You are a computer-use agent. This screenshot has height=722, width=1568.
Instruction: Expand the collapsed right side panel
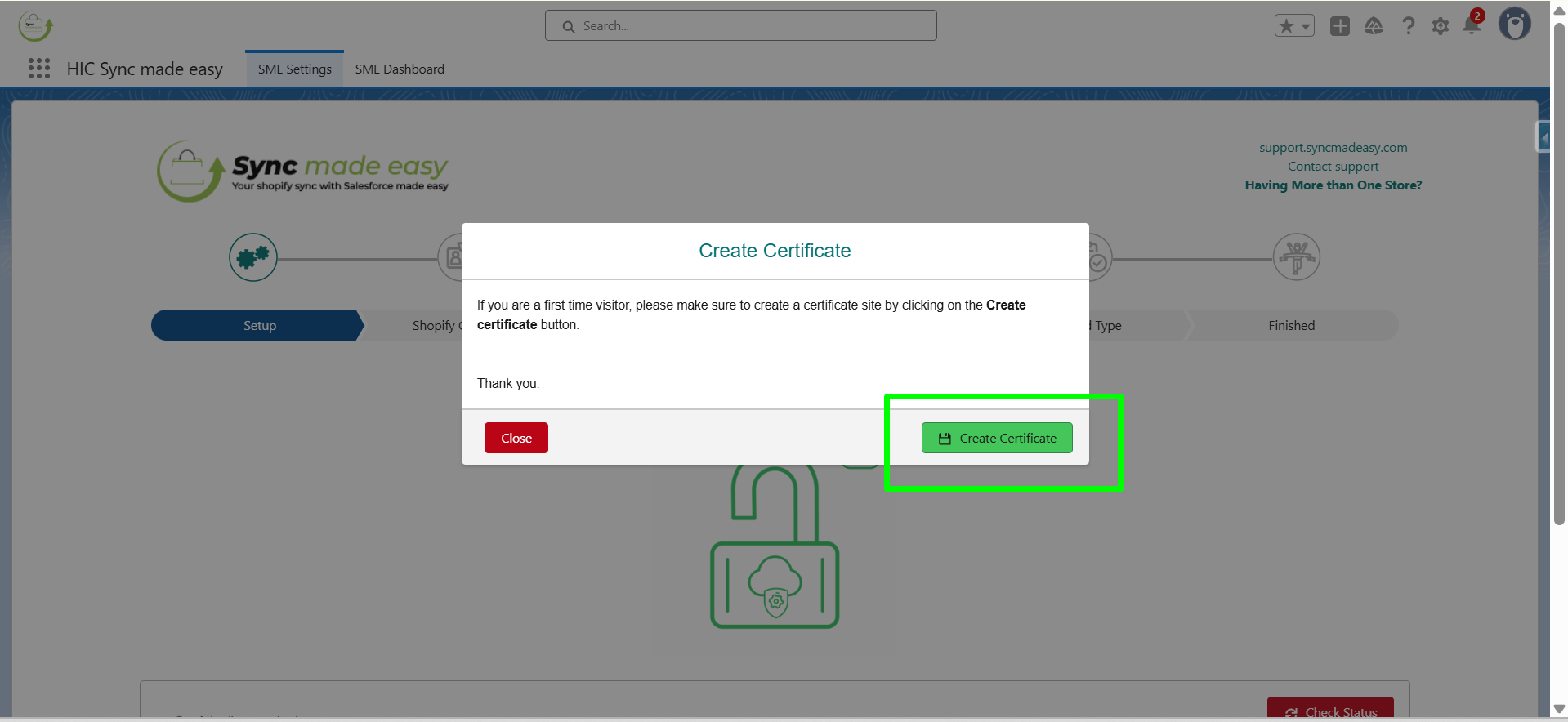[x=1543, y=137]
